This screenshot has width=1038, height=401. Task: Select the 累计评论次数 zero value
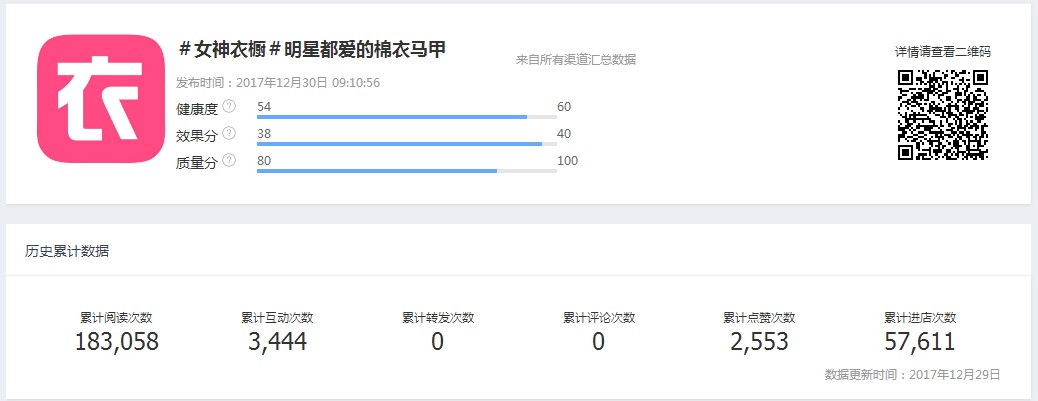598,341
